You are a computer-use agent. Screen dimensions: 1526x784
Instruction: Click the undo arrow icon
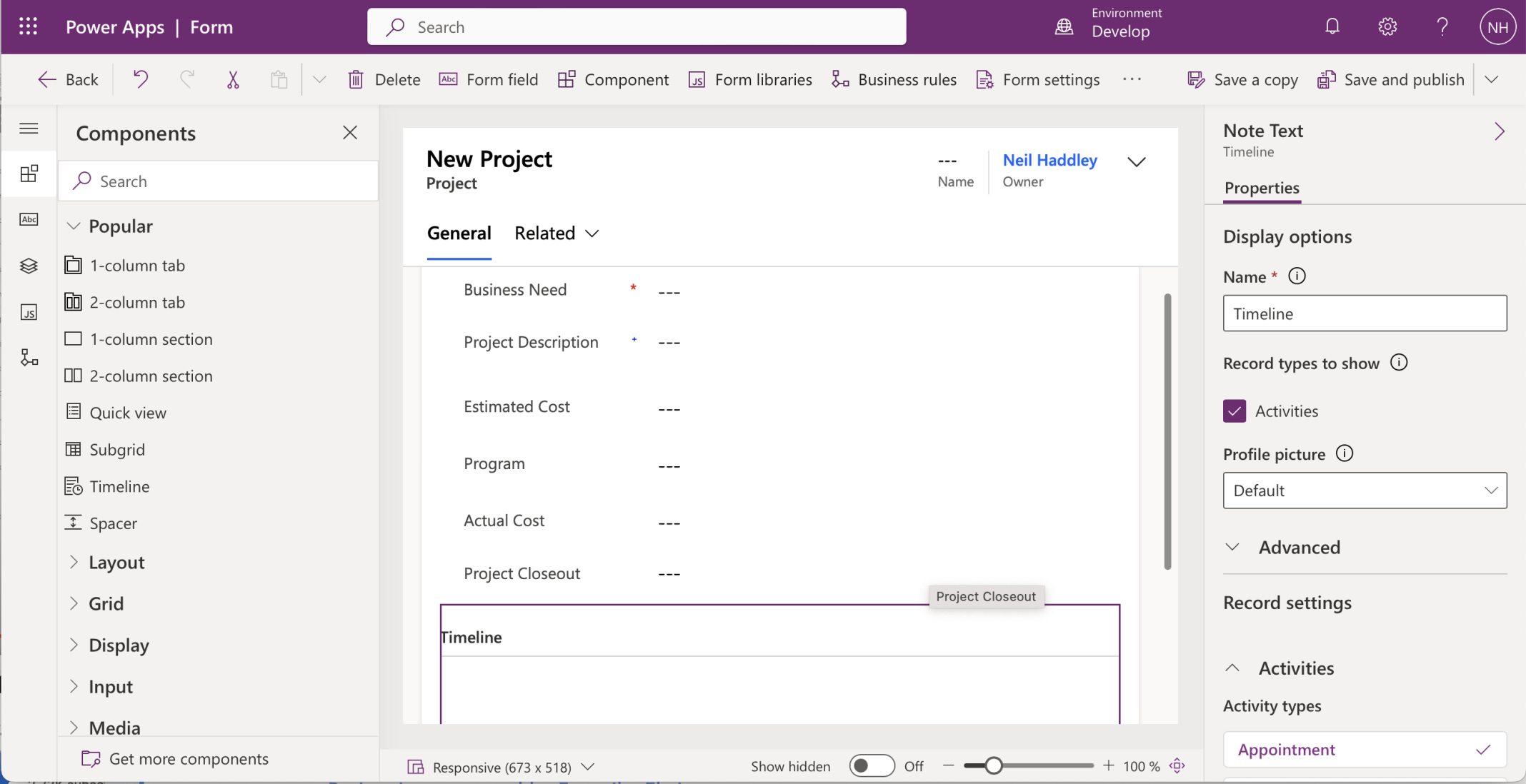tap(141, 79)
